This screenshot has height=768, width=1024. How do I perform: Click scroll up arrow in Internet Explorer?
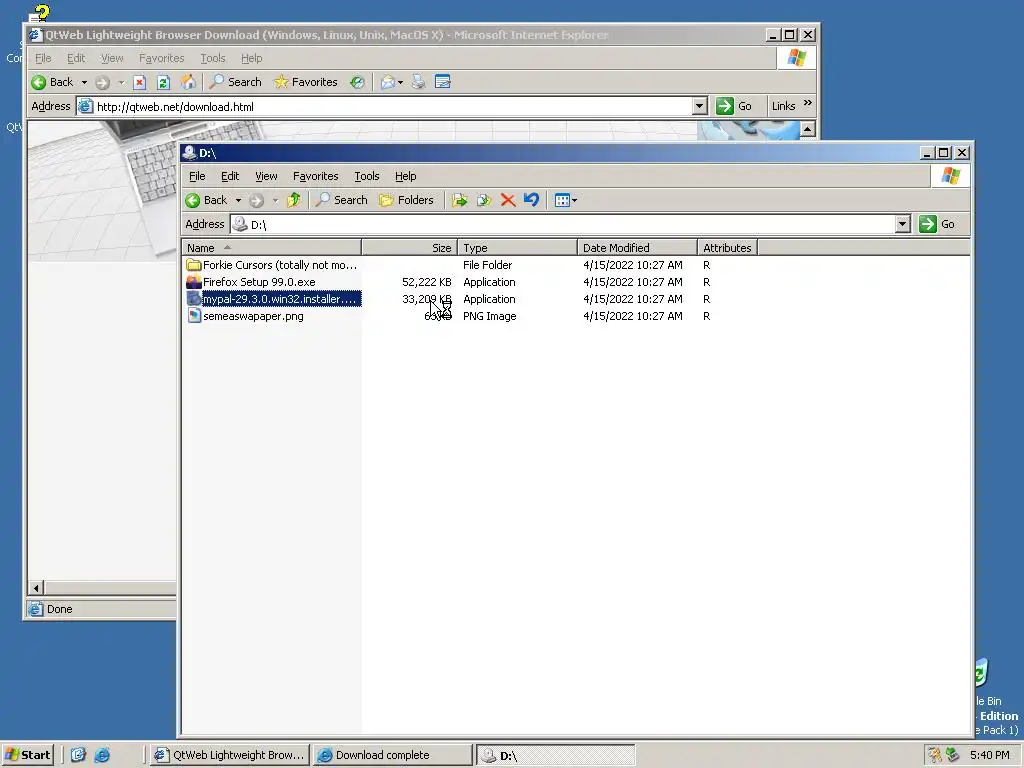pos(808,129)
